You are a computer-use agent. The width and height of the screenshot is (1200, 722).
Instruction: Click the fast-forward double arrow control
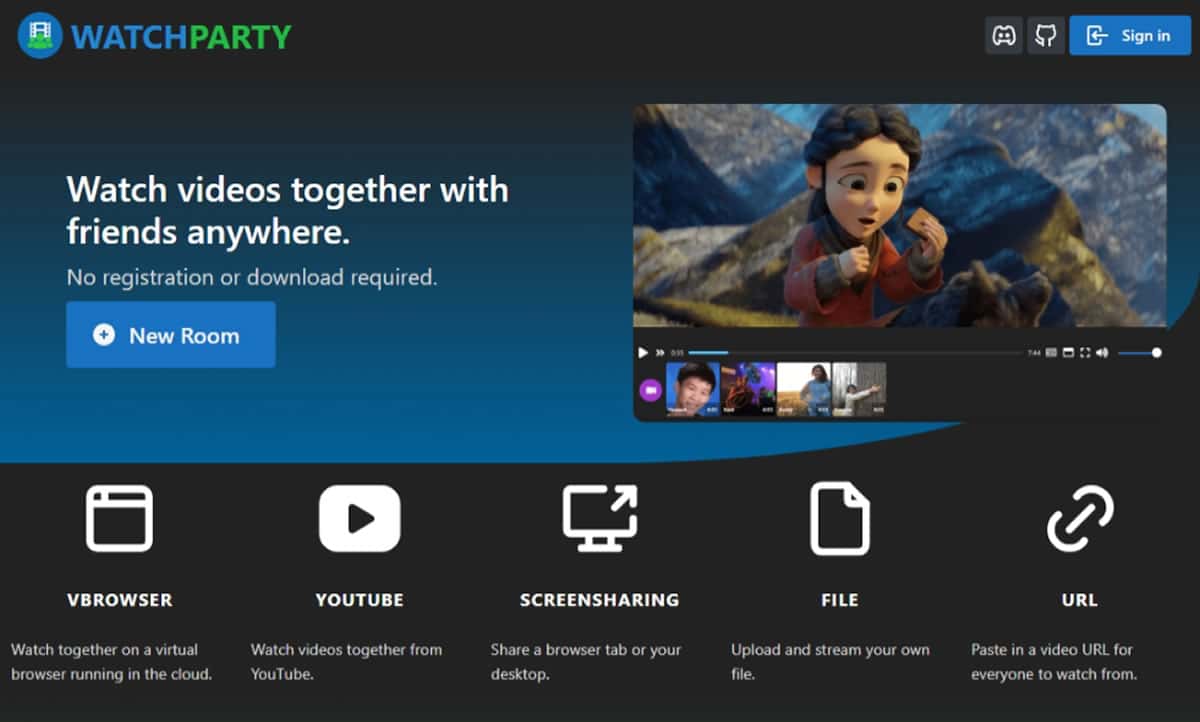point(660,353)
